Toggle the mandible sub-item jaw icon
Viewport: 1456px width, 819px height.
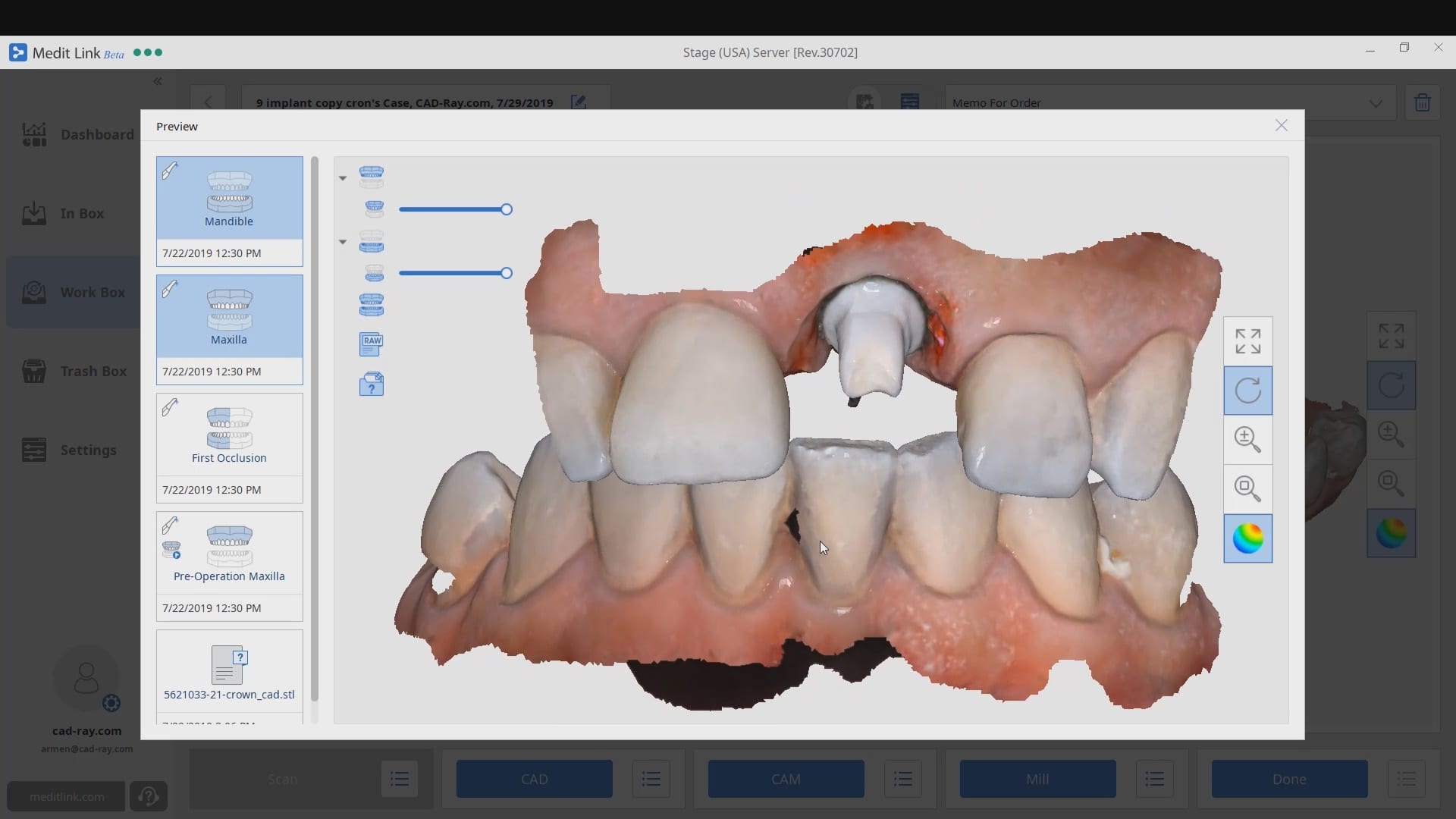click(374, 272)
